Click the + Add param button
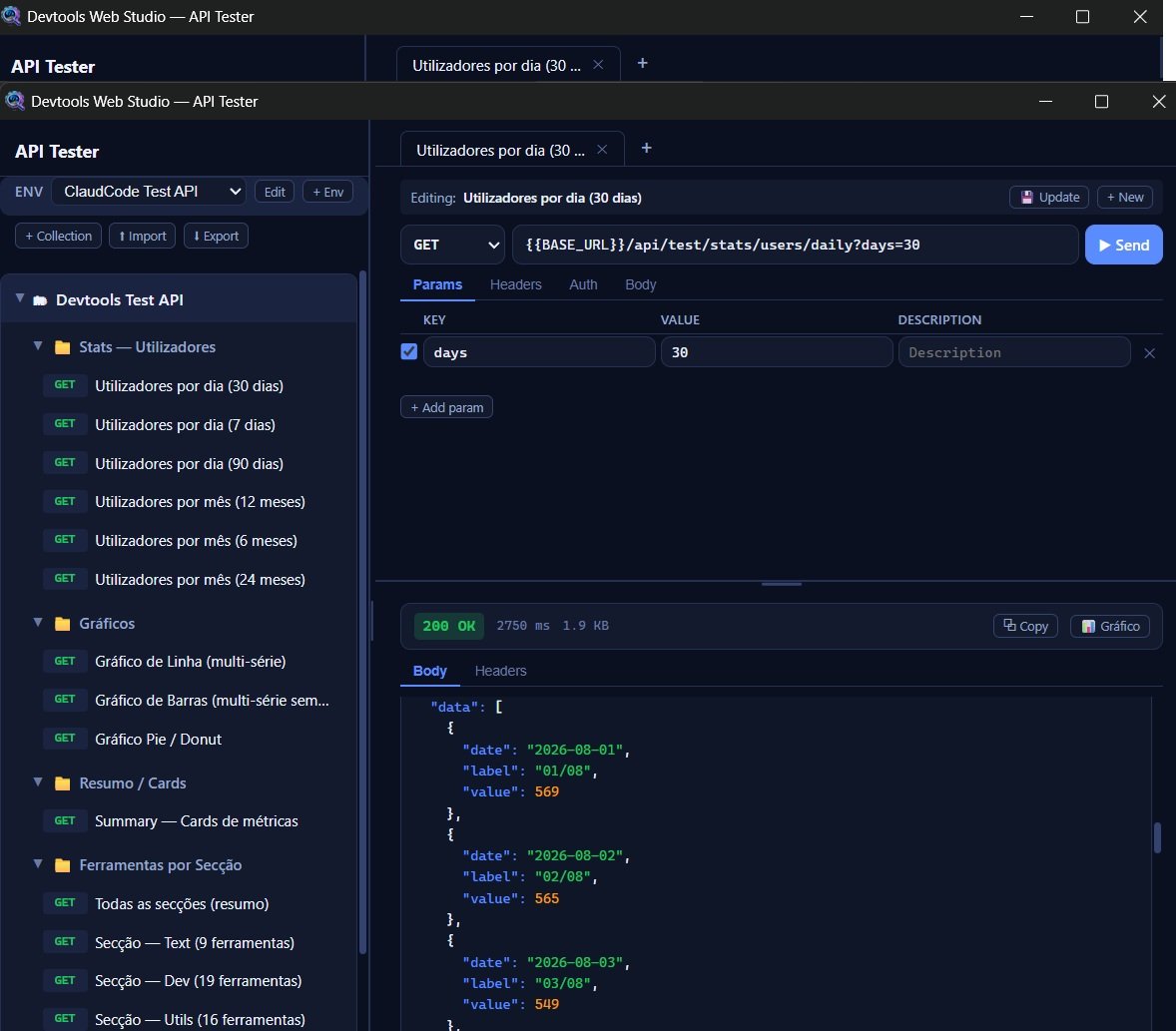This screenshot has height=1031, width=1176. pos(446,407)
